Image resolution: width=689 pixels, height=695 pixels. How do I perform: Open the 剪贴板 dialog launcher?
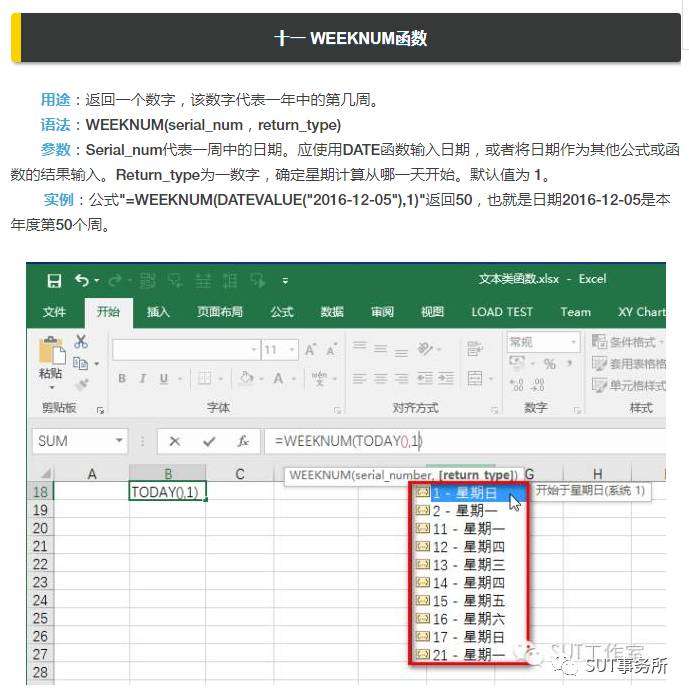[100, 410]
